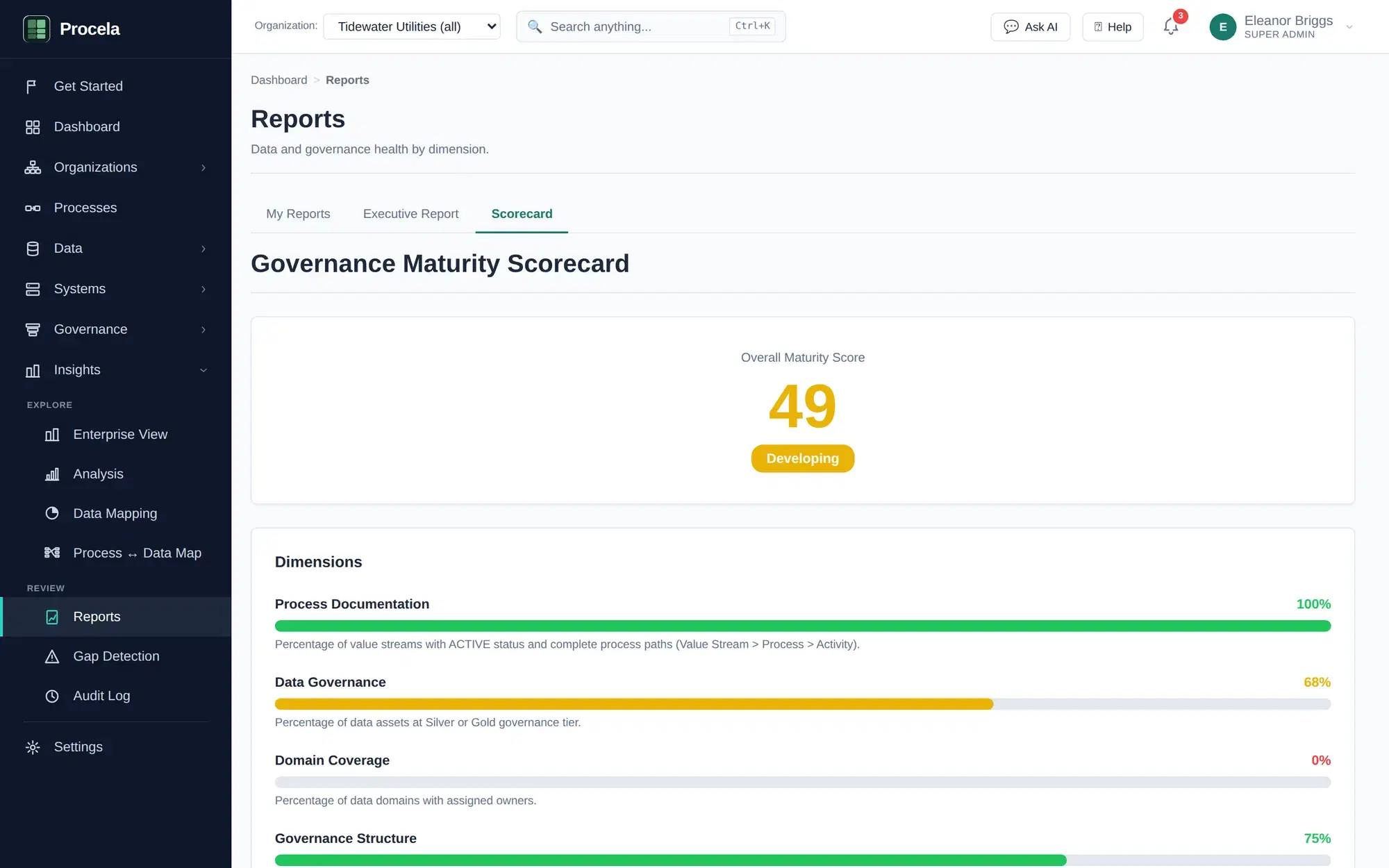The height and width of the screenshot is (868, 1389).
Task: Collapse the Insights section chevron
Action: point(203,370)
